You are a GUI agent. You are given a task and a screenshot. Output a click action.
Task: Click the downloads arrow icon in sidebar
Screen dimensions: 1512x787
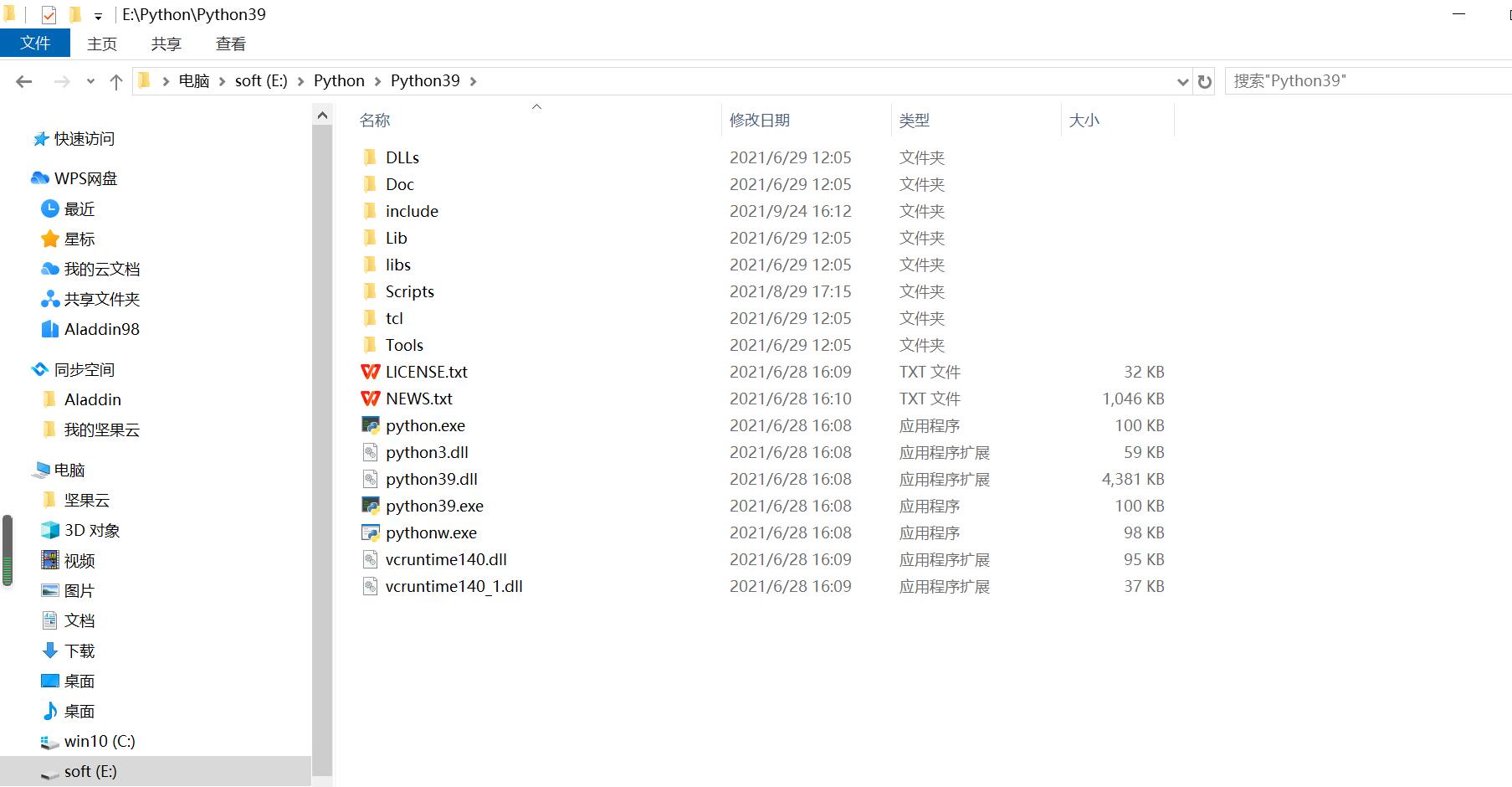[x=50, y=651]
